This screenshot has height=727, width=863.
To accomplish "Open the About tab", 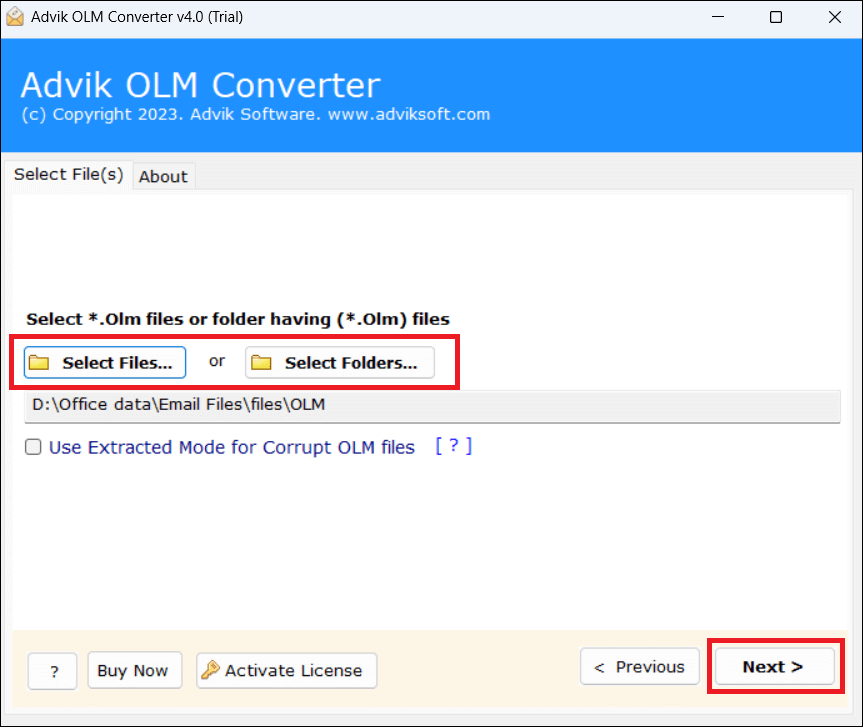I will (163, 176).
